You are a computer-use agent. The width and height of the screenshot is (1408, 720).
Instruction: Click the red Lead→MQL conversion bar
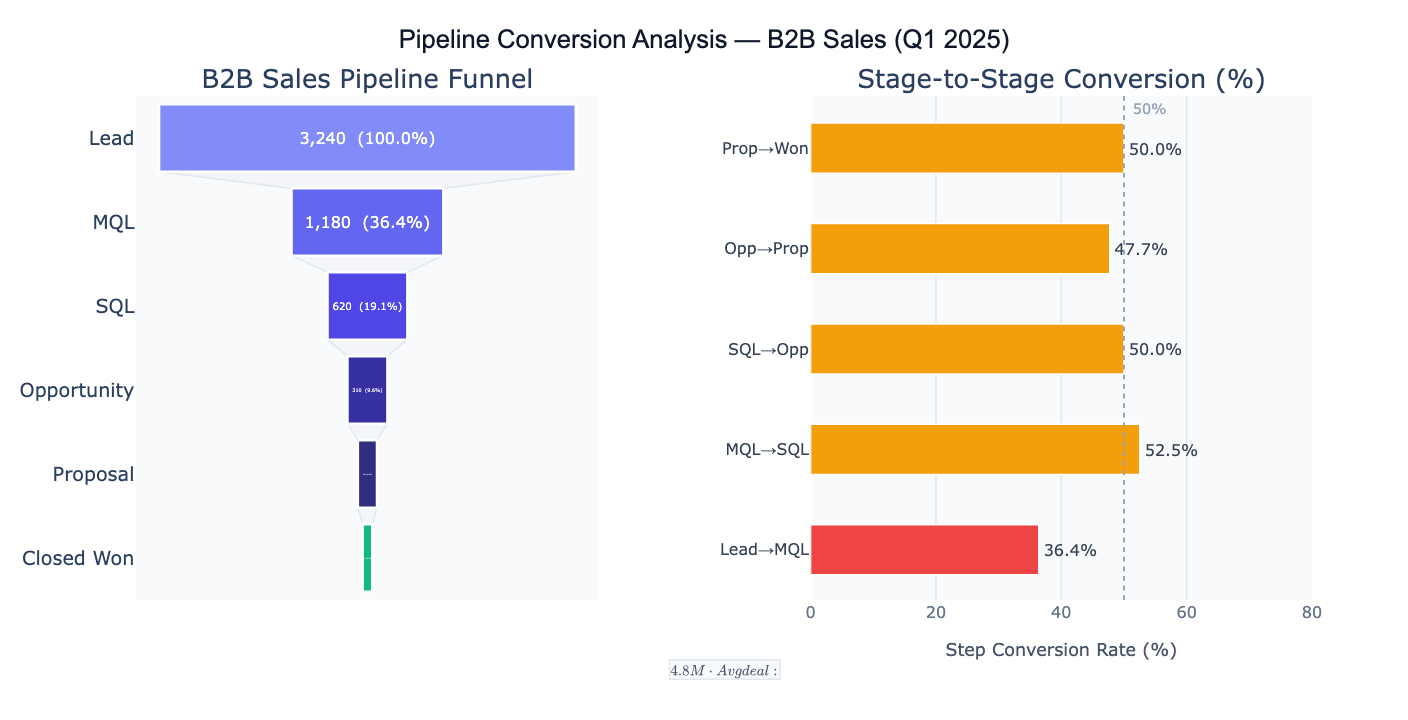pos(924,549)
